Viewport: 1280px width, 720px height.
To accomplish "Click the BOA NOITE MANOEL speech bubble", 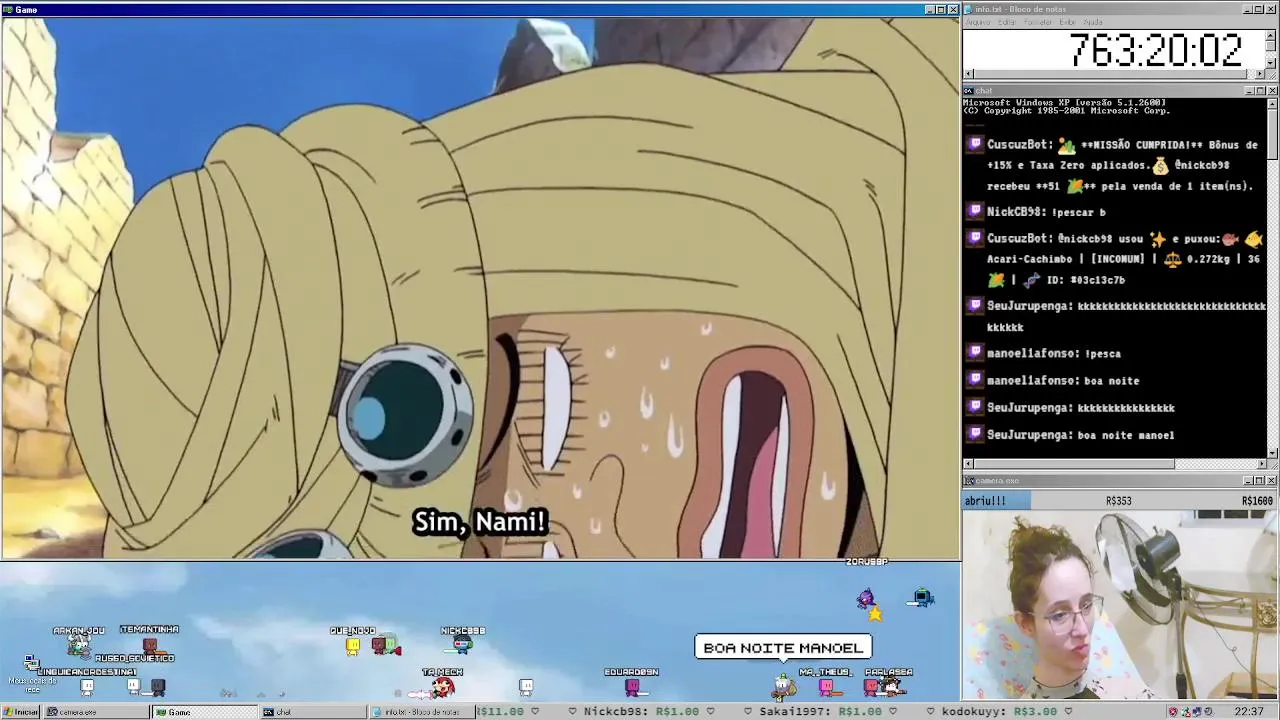I will click(783, 648).
